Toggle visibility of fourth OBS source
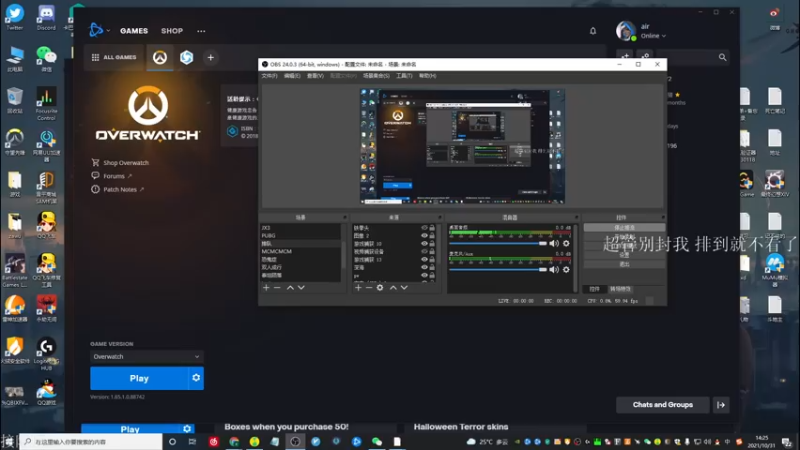 [x=424, y=252]
